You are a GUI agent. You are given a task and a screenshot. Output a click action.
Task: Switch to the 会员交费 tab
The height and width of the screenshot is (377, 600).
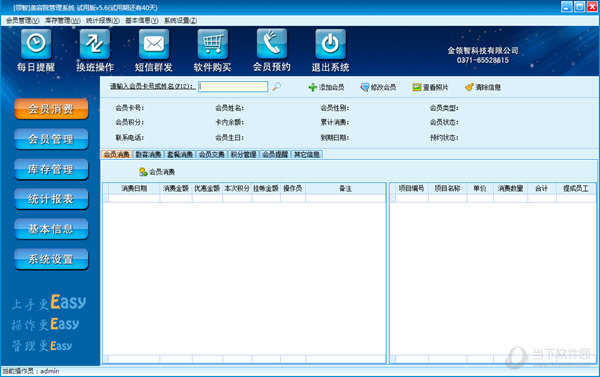point(212,154)
